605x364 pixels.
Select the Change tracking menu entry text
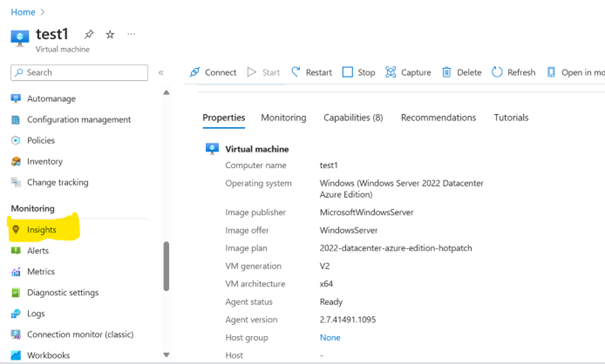click(x=58, y=182)
